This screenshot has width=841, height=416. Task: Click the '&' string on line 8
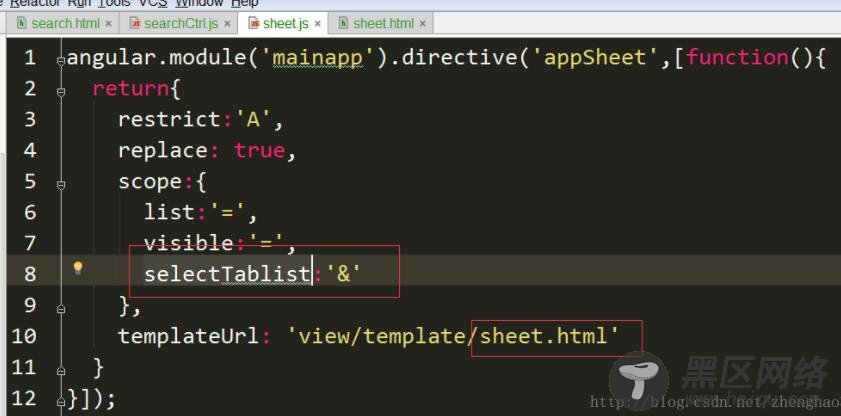344,274
